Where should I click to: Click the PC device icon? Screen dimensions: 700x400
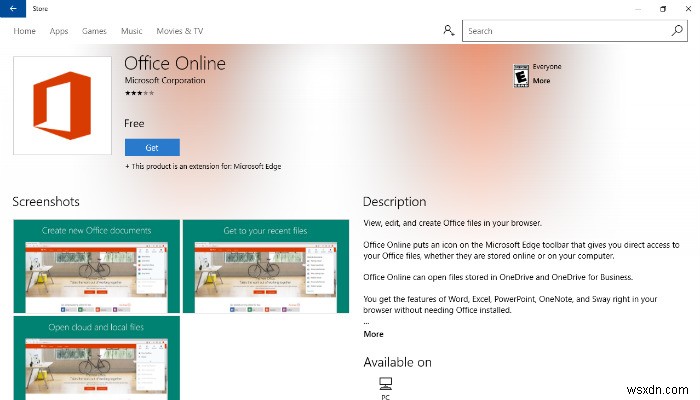point(386,383)
